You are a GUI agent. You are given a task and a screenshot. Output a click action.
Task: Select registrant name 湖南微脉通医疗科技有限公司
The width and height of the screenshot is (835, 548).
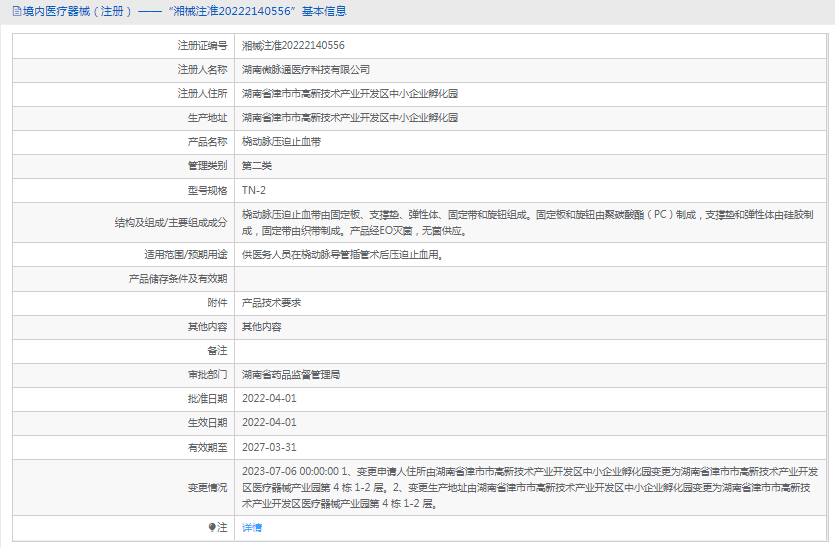[306, 70]
